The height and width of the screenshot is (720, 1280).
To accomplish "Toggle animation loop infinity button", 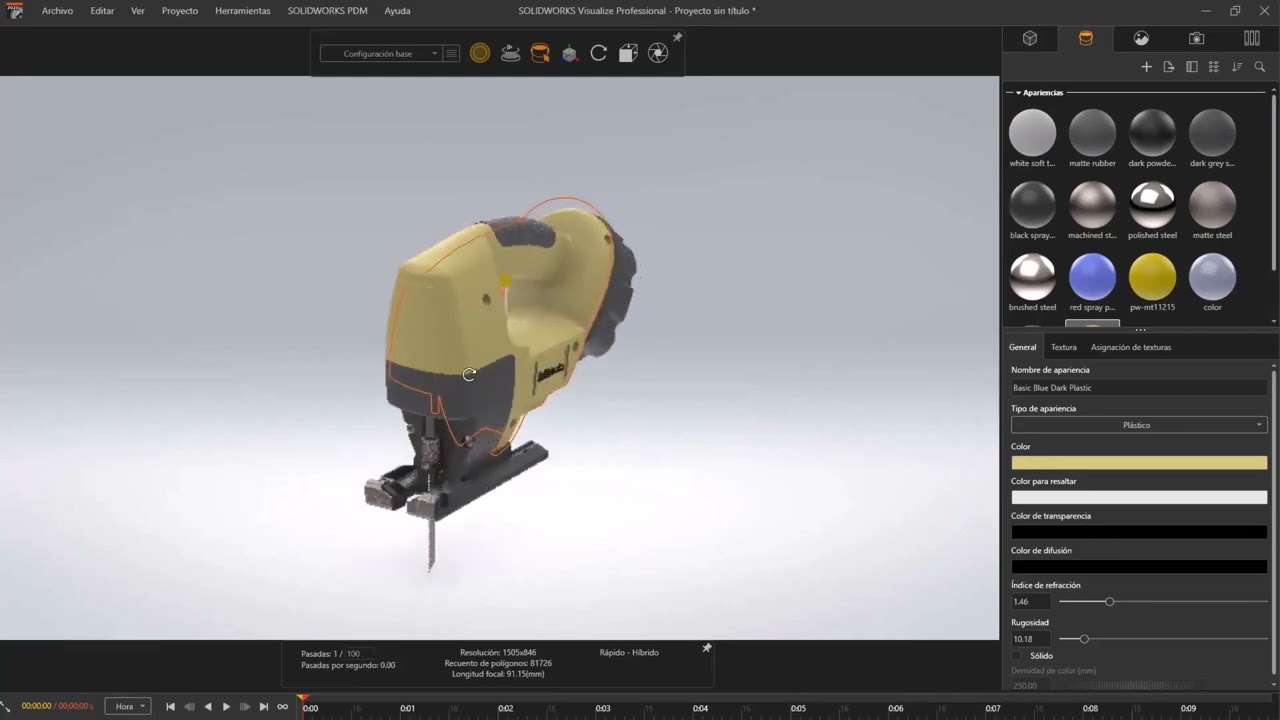I will click(x=283, y=707).
